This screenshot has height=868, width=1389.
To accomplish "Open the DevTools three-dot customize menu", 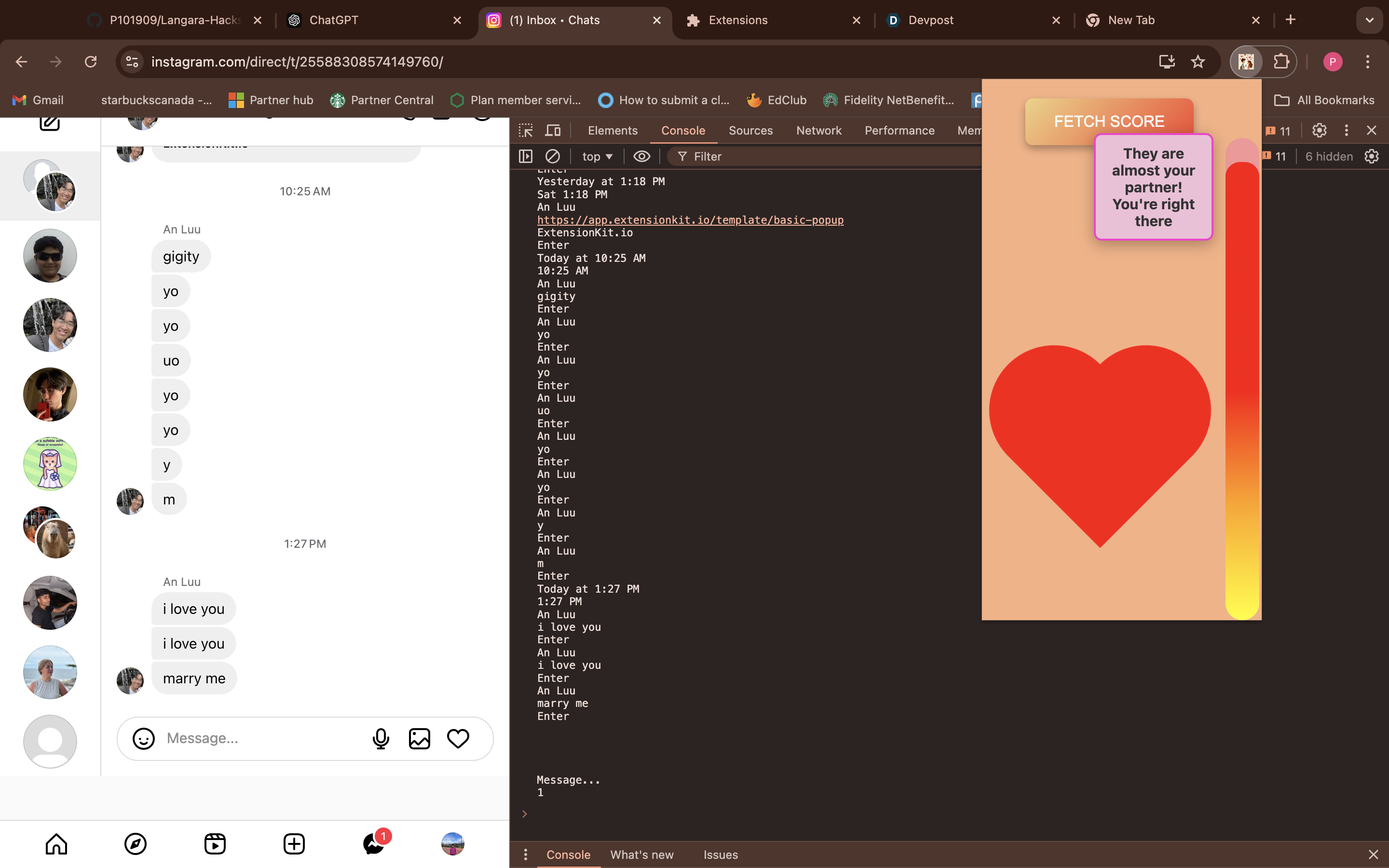I will (x=1346, y=130).
